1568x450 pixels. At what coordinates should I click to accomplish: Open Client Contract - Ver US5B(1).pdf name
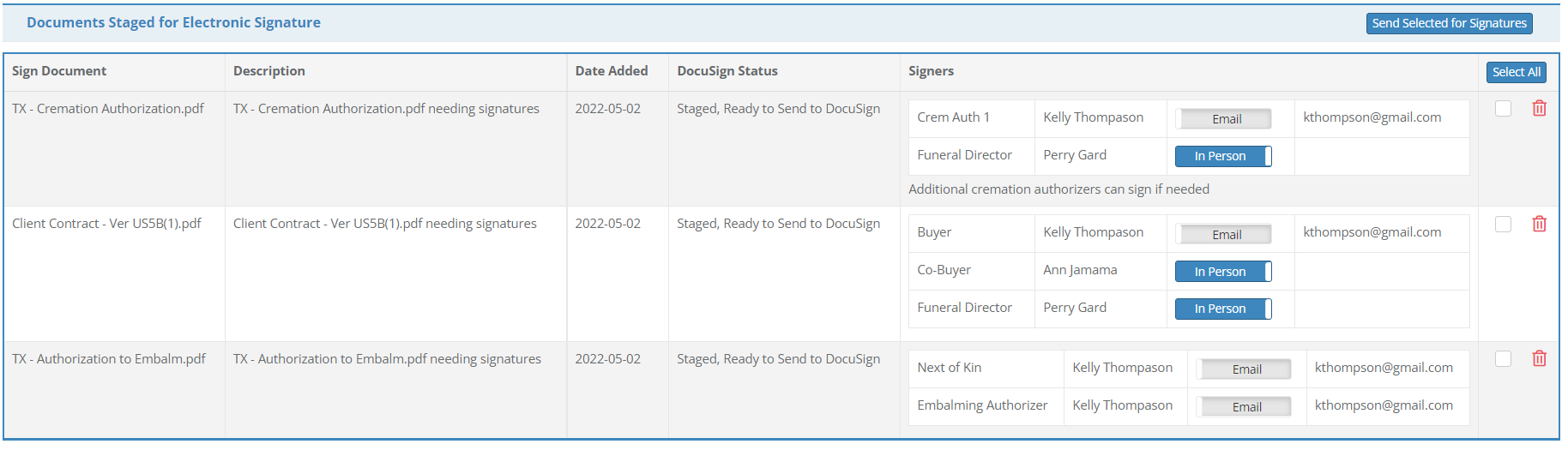[x=106, y=224]
